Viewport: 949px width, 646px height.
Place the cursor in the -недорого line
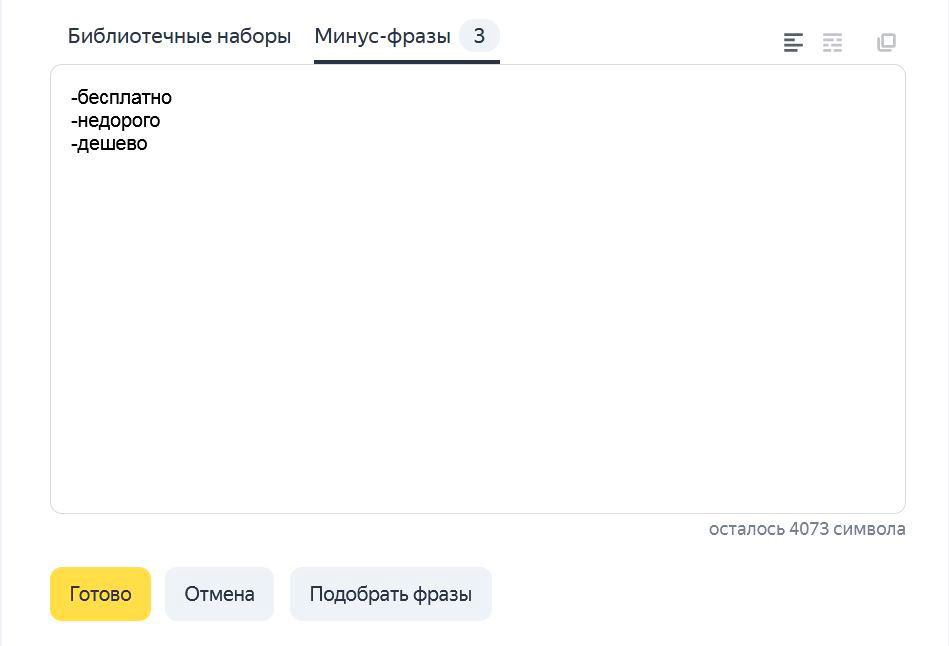coord(116,120)
